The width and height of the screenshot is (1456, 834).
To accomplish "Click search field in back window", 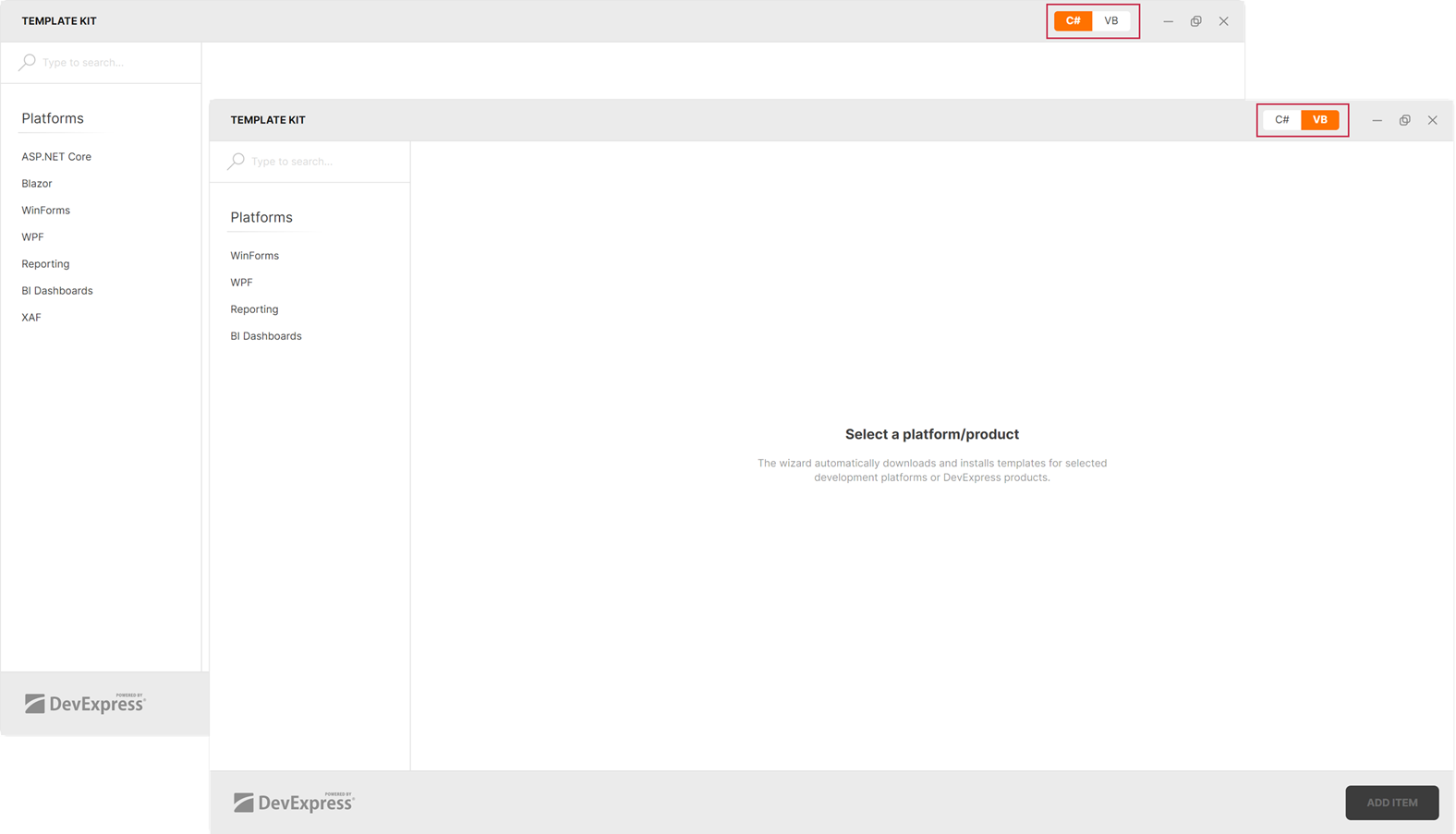I will pos(102,62).
